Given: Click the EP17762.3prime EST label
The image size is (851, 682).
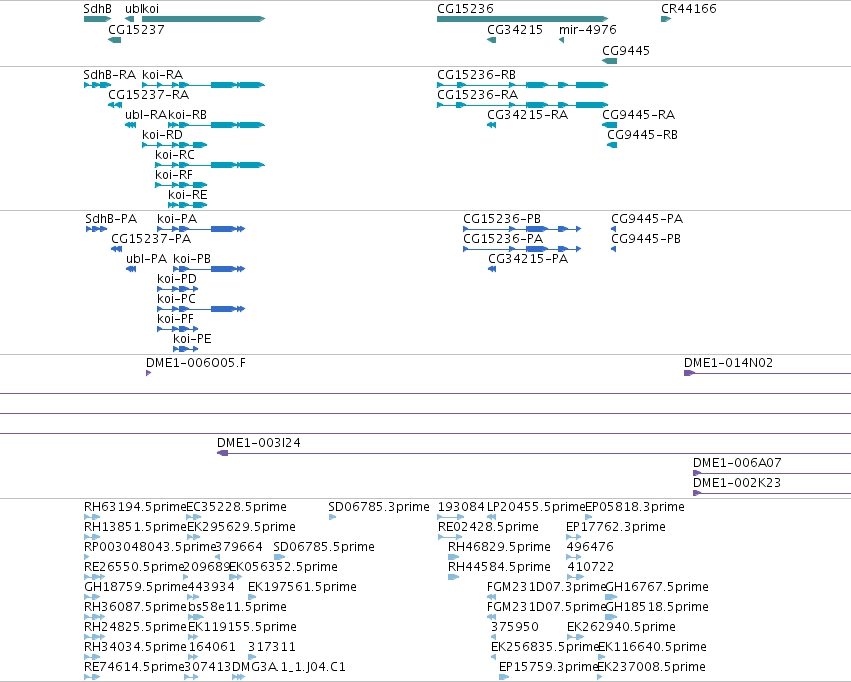Looking at the screenshot, I should click(x=616, y=527).
